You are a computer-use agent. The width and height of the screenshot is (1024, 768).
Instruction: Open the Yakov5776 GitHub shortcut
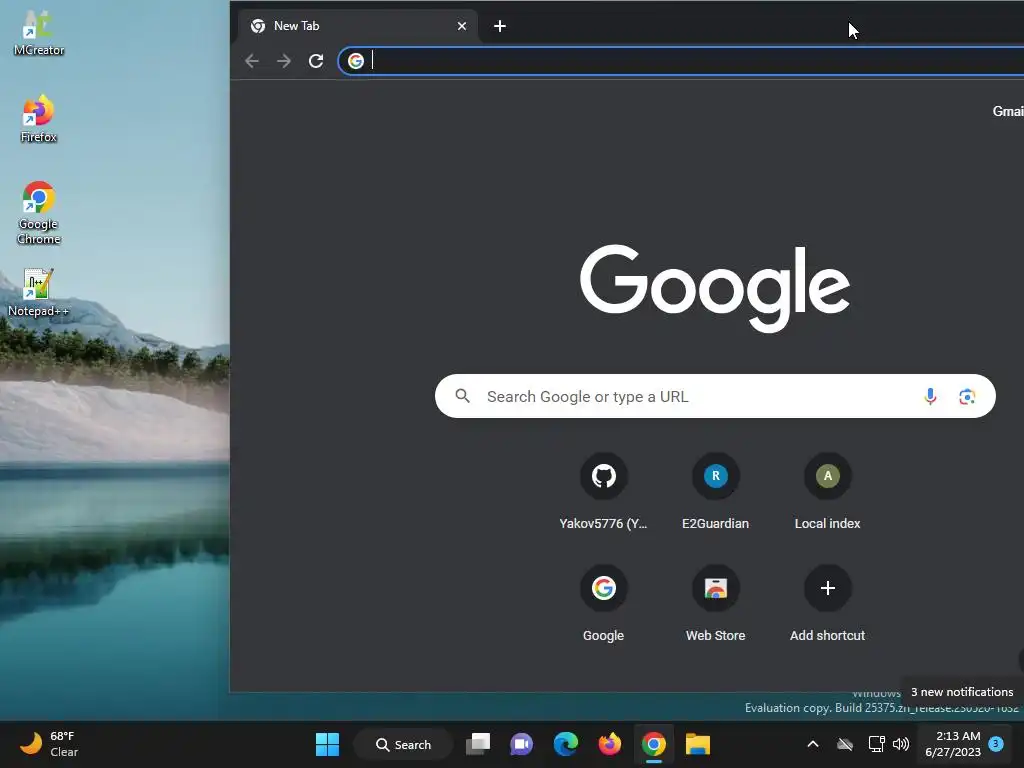click(x=603, y=492)
